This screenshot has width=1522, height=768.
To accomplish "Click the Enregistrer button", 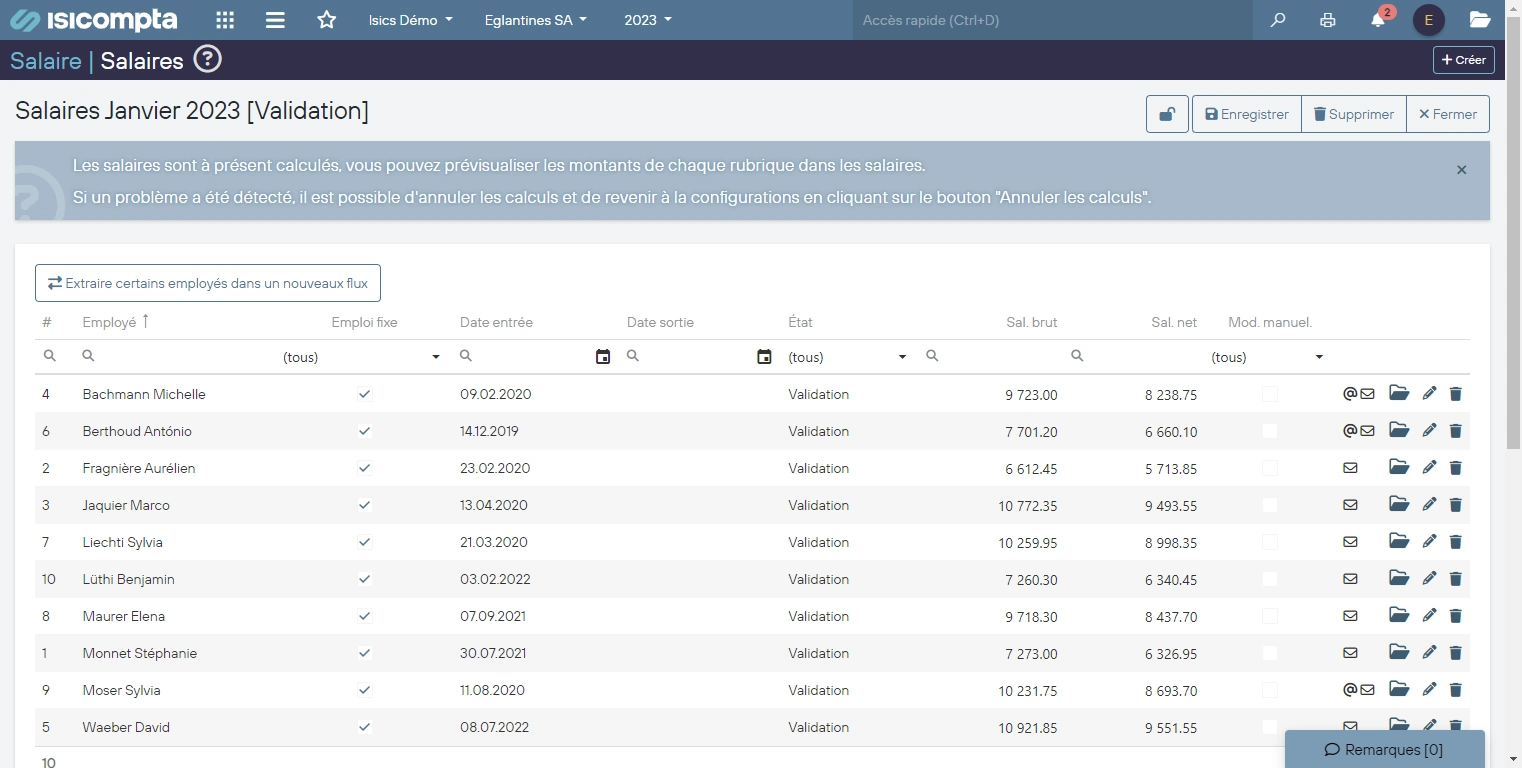I will pyautogui.click(x=1247, y=114).
